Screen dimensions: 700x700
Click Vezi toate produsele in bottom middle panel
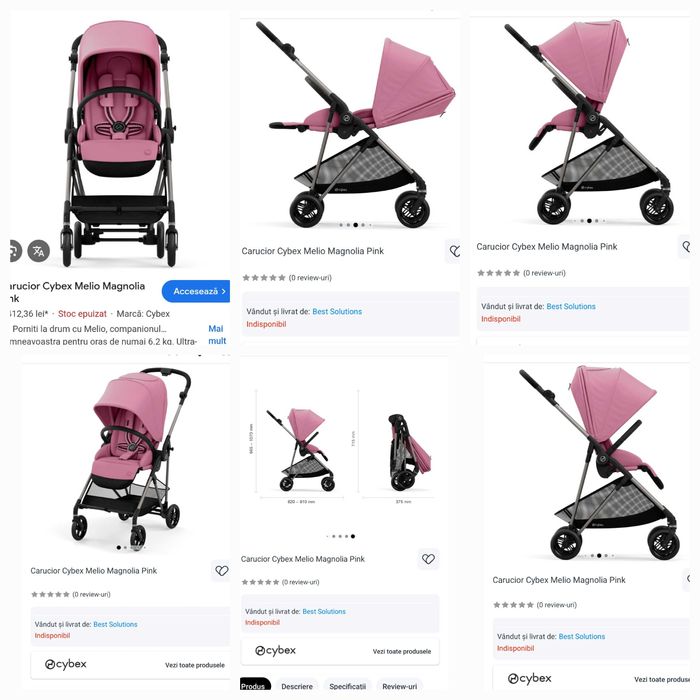pos(402,652)
